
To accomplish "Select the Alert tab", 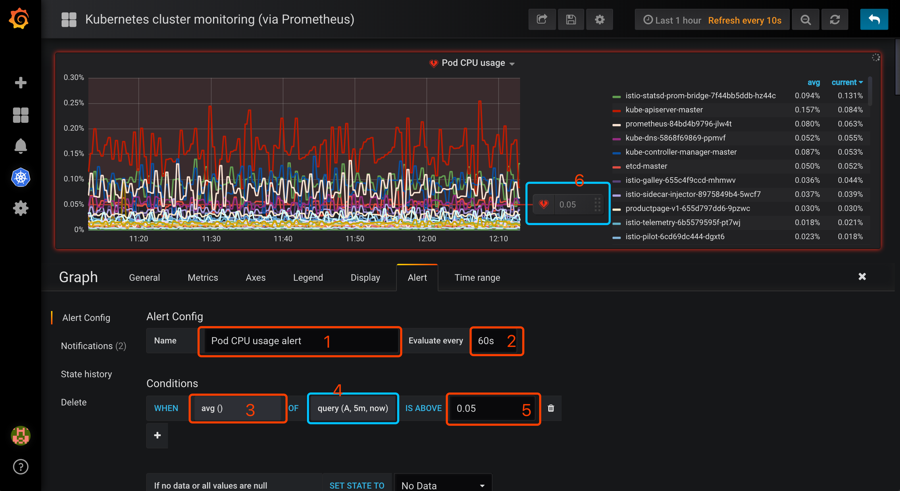I will 417,277.
